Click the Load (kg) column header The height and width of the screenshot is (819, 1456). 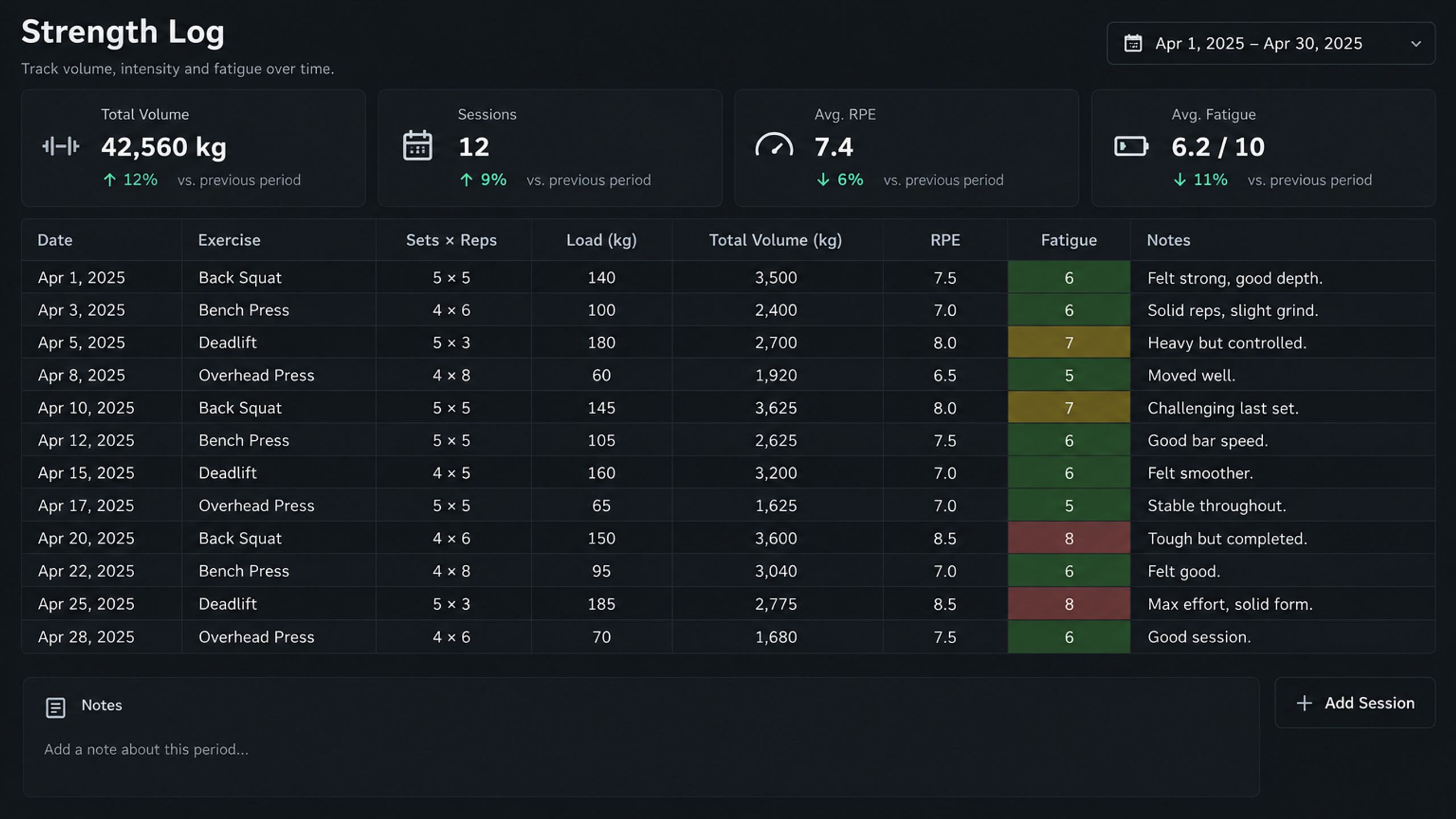coord(601,241)
